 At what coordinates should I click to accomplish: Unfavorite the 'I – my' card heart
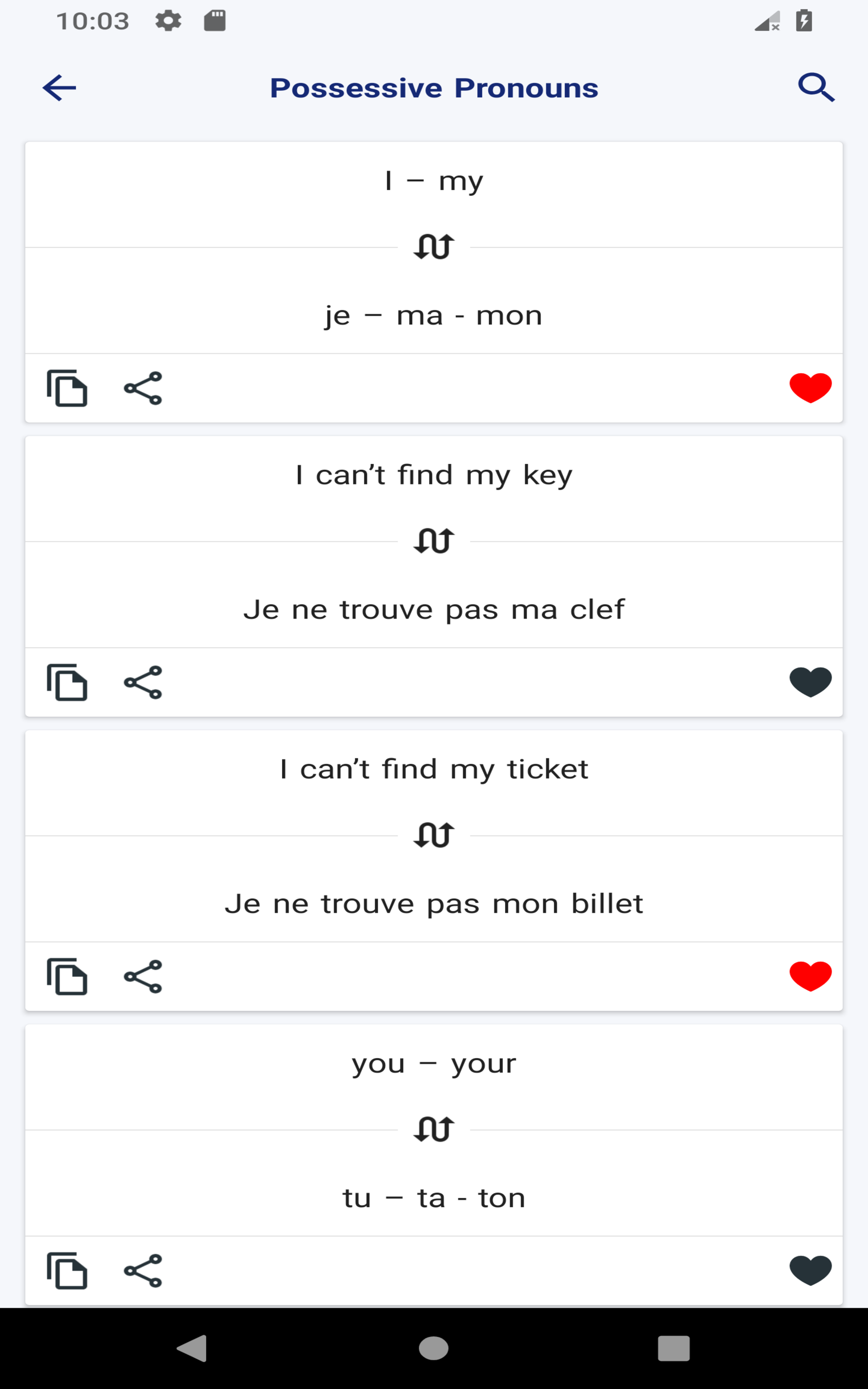pos(810,388)
